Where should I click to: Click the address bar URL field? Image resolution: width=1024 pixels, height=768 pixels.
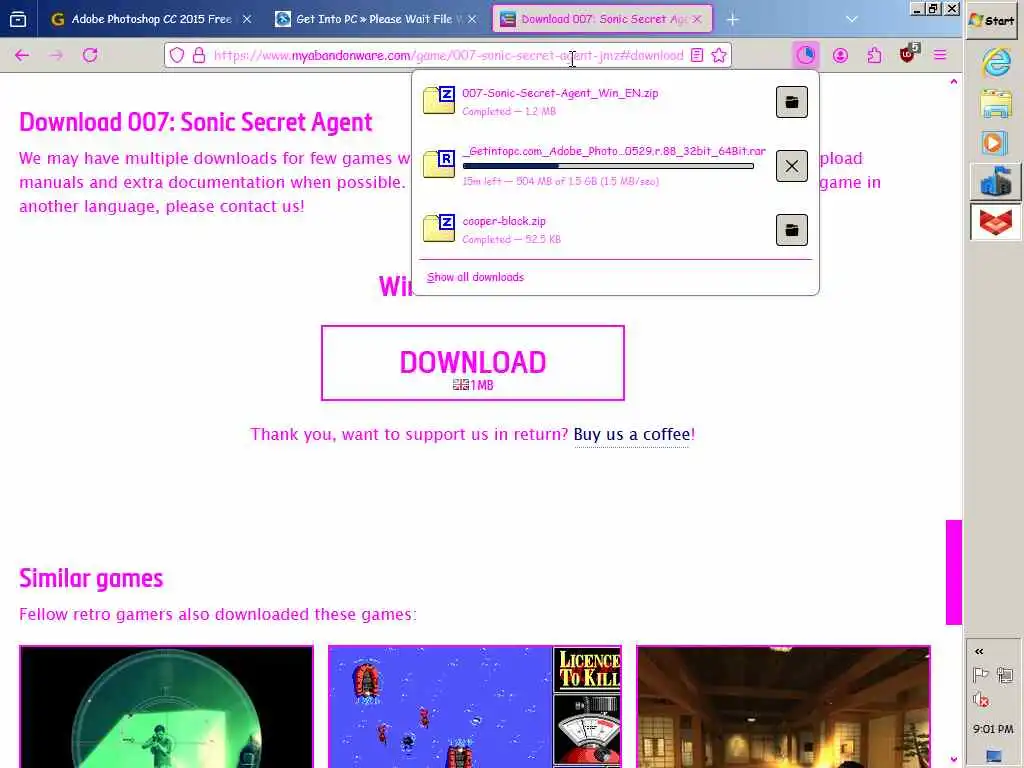coord(448,56)
